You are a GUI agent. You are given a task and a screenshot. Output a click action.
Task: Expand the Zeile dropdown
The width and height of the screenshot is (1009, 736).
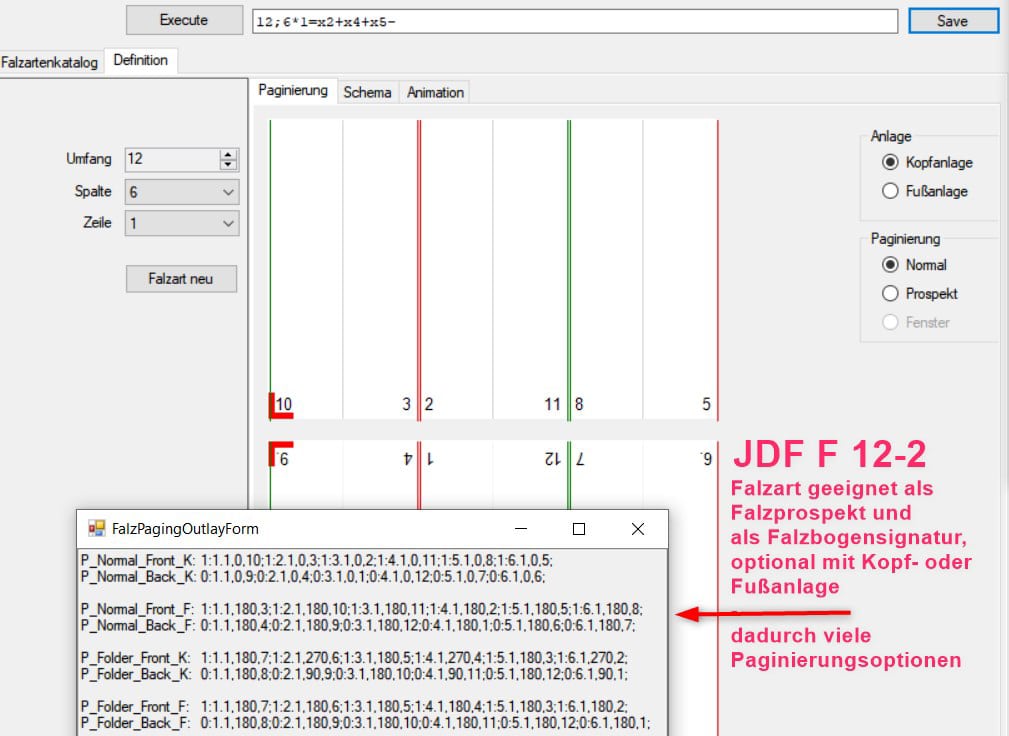coord(228,224)
